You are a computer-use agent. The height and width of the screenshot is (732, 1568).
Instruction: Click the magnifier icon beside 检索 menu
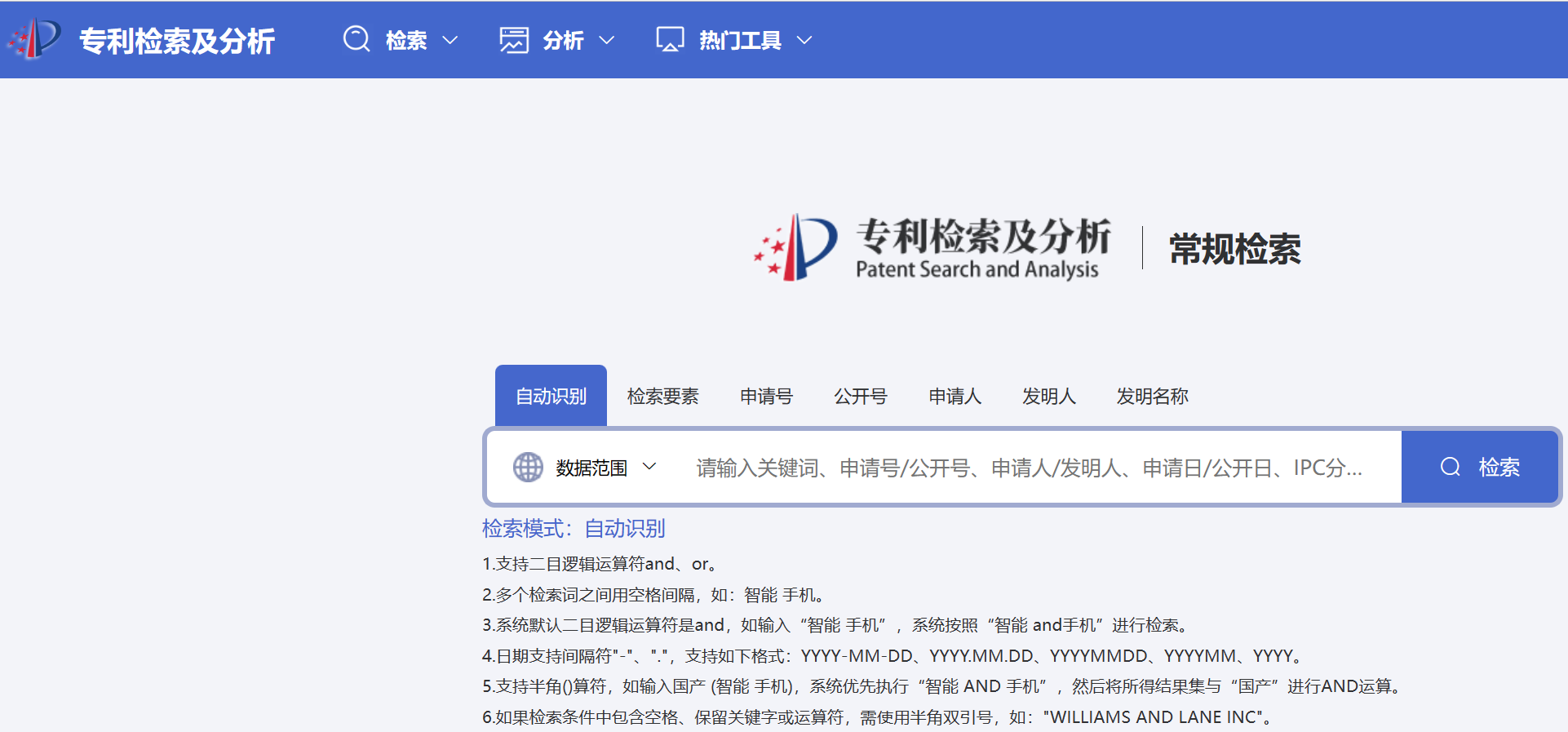click(357, 39)
